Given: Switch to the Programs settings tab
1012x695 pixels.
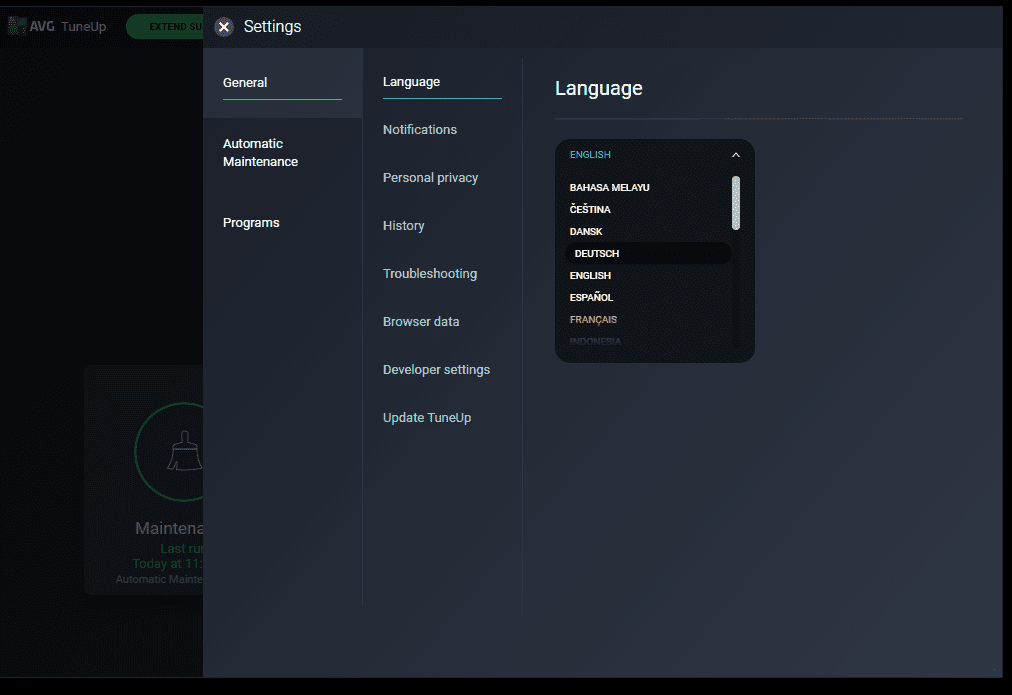Looking at the screenshot, I should click(251, 223).
